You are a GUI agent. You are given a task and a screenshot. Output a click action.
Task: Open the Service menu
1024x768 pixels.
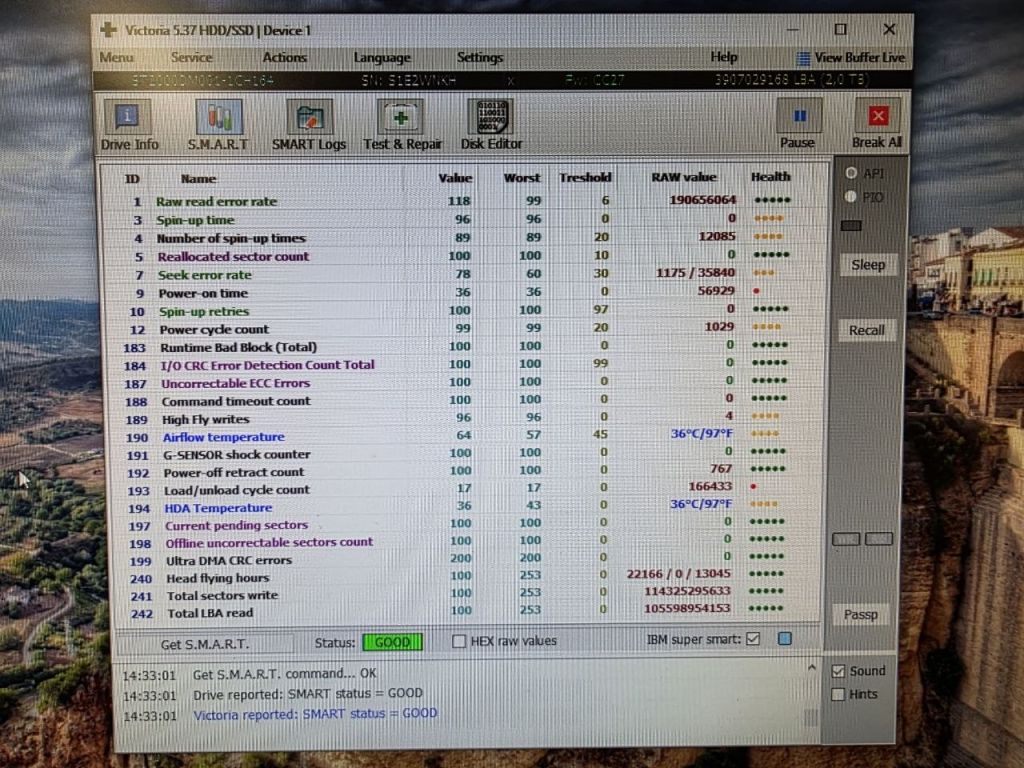point(191,57)
